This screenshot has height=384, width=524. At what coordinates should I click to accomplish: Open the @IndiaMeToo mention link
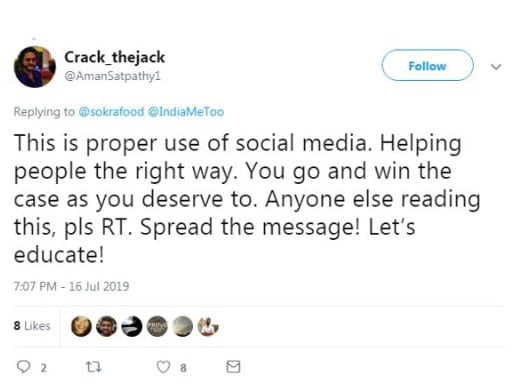point(186,112)
